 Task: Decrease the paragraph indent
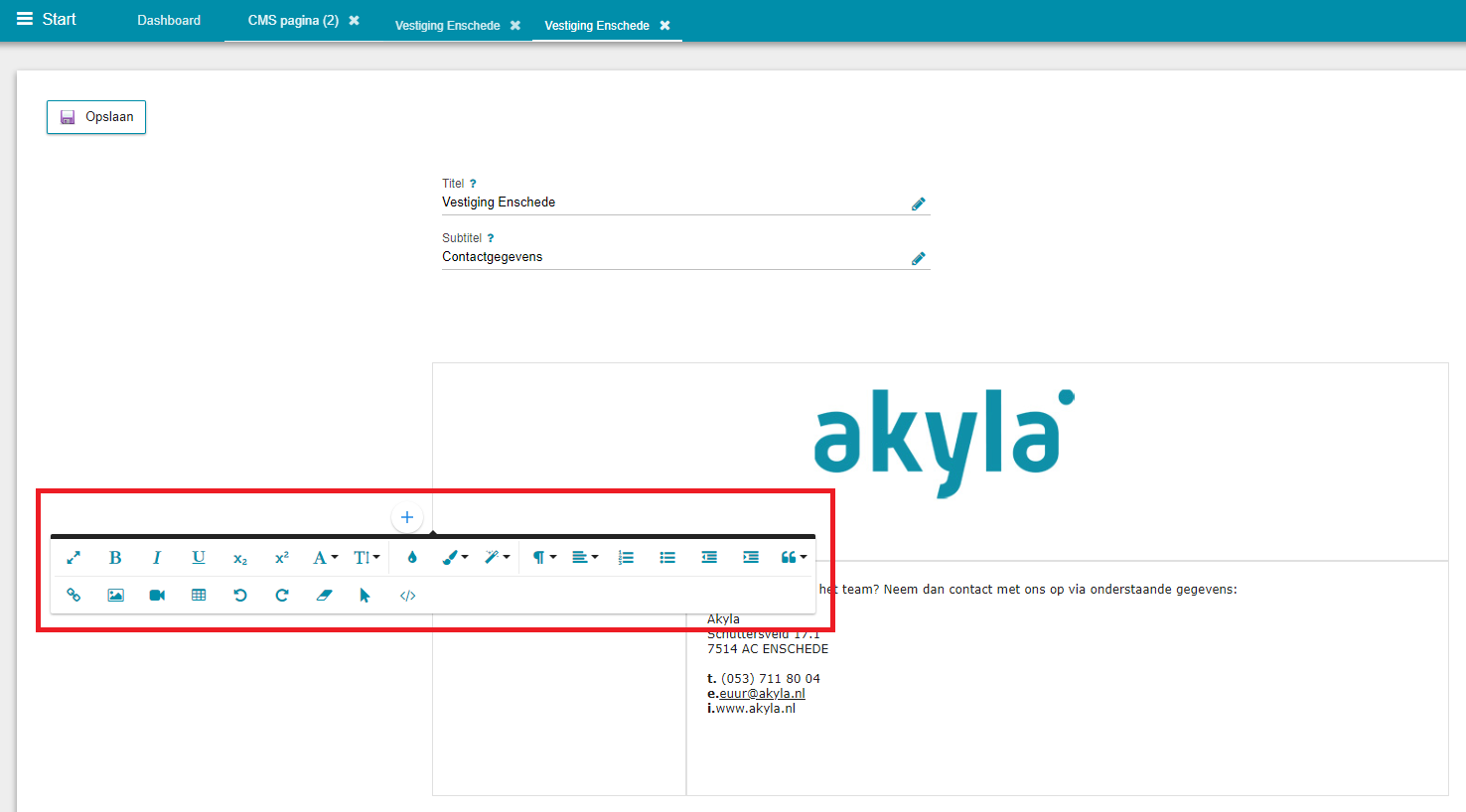point(709,558)
